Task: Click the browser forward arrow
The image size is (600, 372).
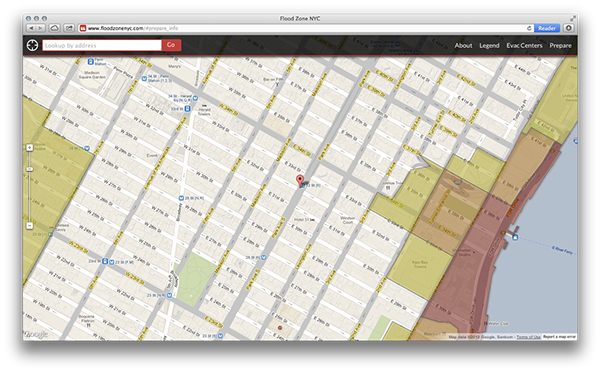Action: click(x=41, y=28)
